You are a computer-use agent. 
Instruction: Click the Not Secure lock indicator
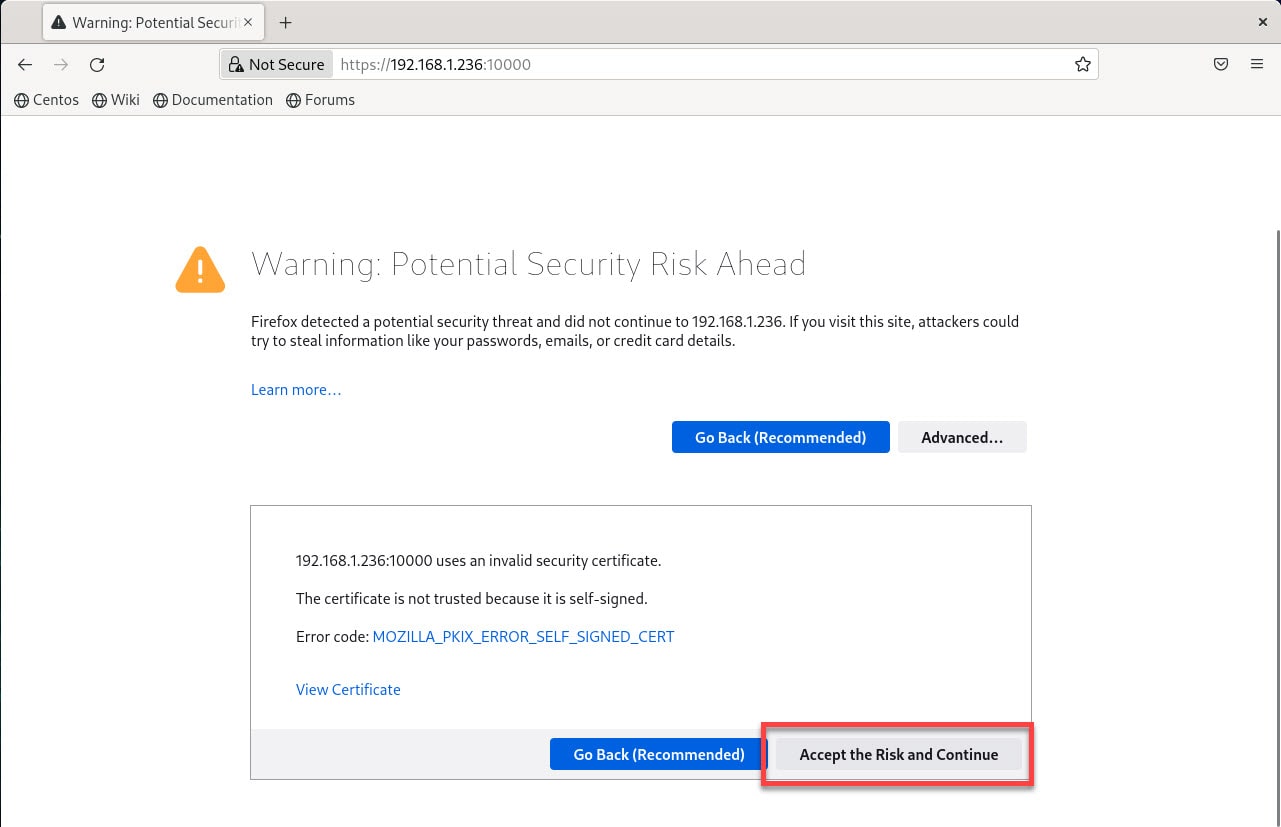tap(277, 64)
